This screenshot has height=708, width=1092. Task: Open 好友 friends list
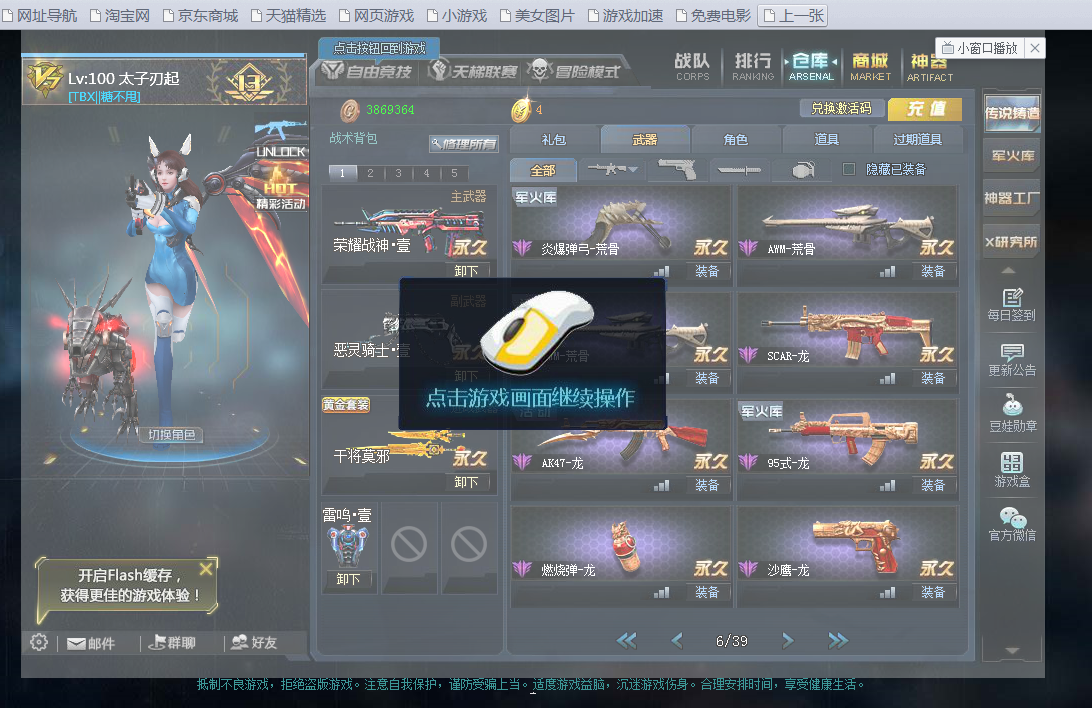tap(254, 643)
